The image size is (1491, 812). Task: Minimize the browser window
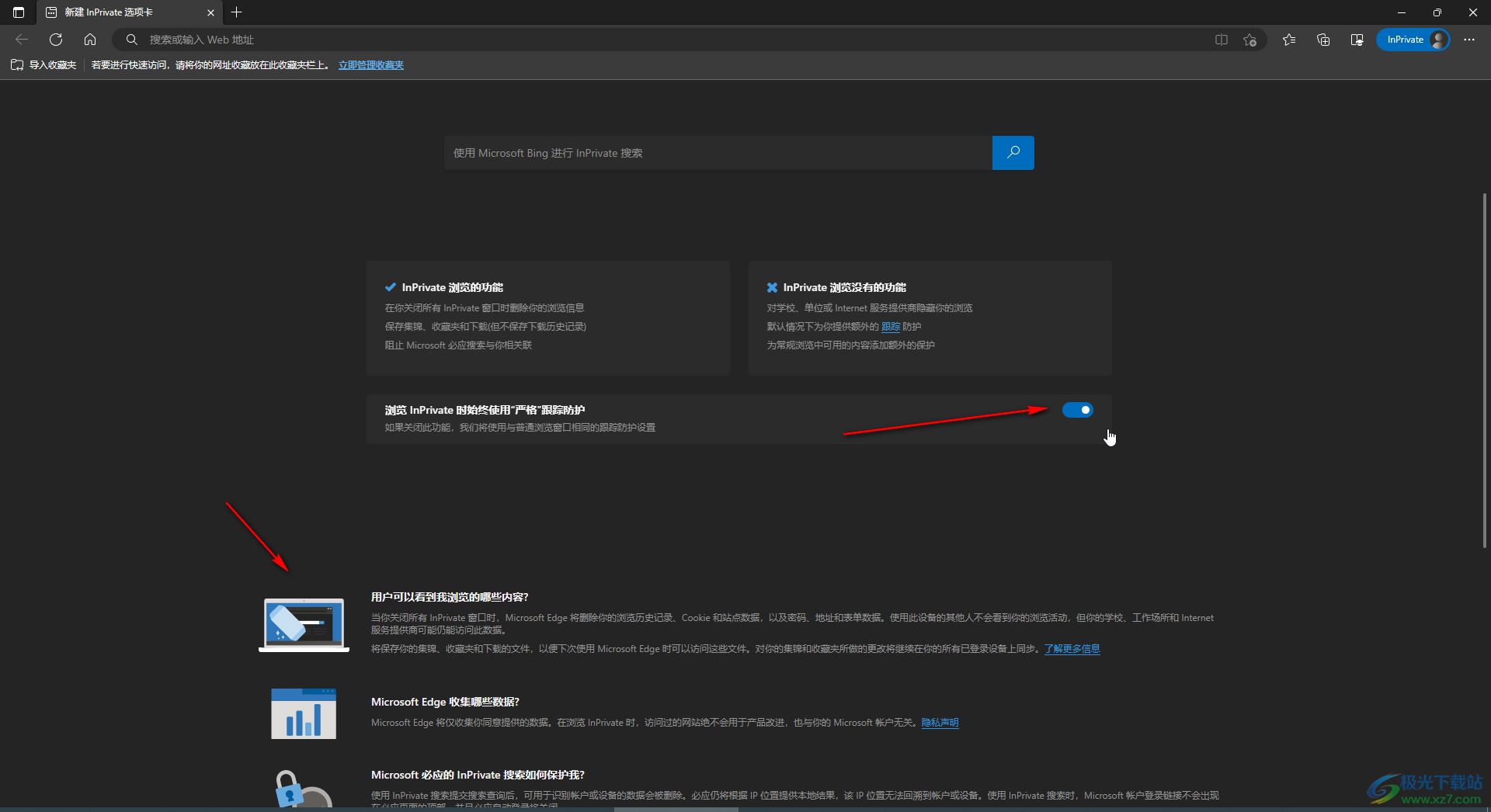[1402, 12]
